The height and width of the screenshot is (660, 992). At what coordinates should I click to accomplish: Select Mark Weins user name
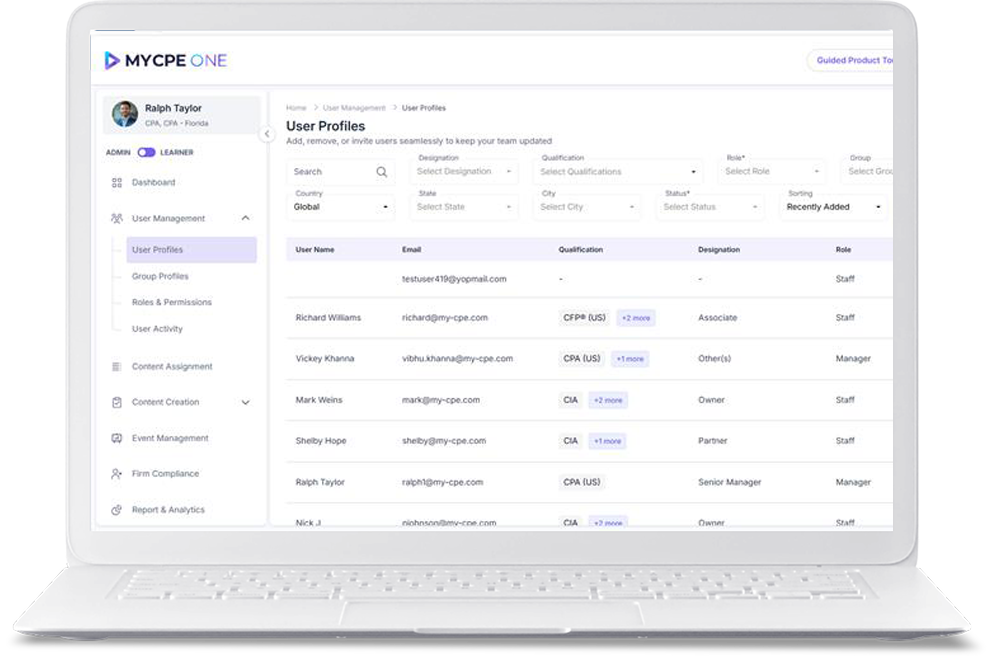tap(319, 400)
